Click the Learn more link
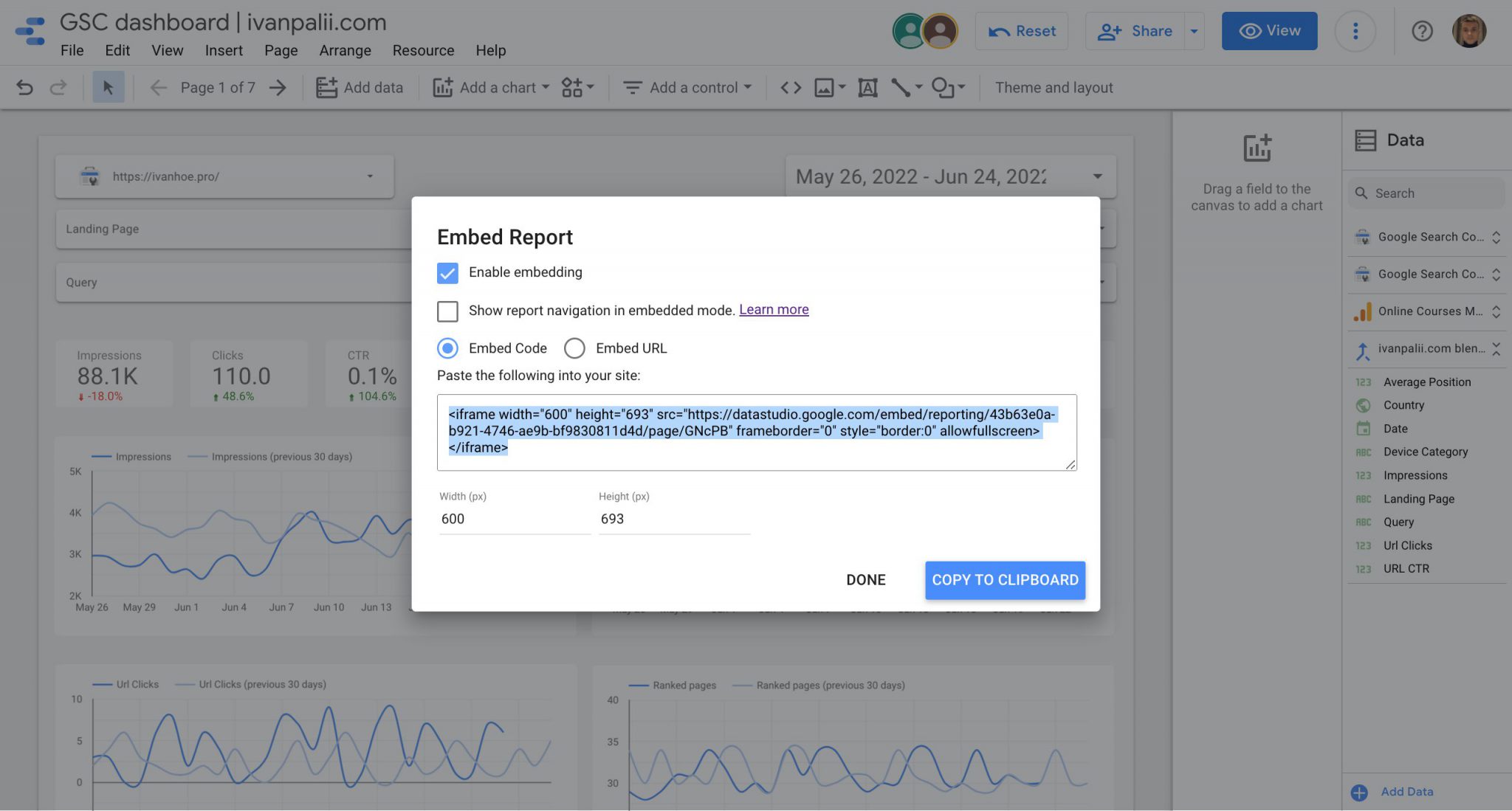 pyautogui.click(x=773, y=309)
